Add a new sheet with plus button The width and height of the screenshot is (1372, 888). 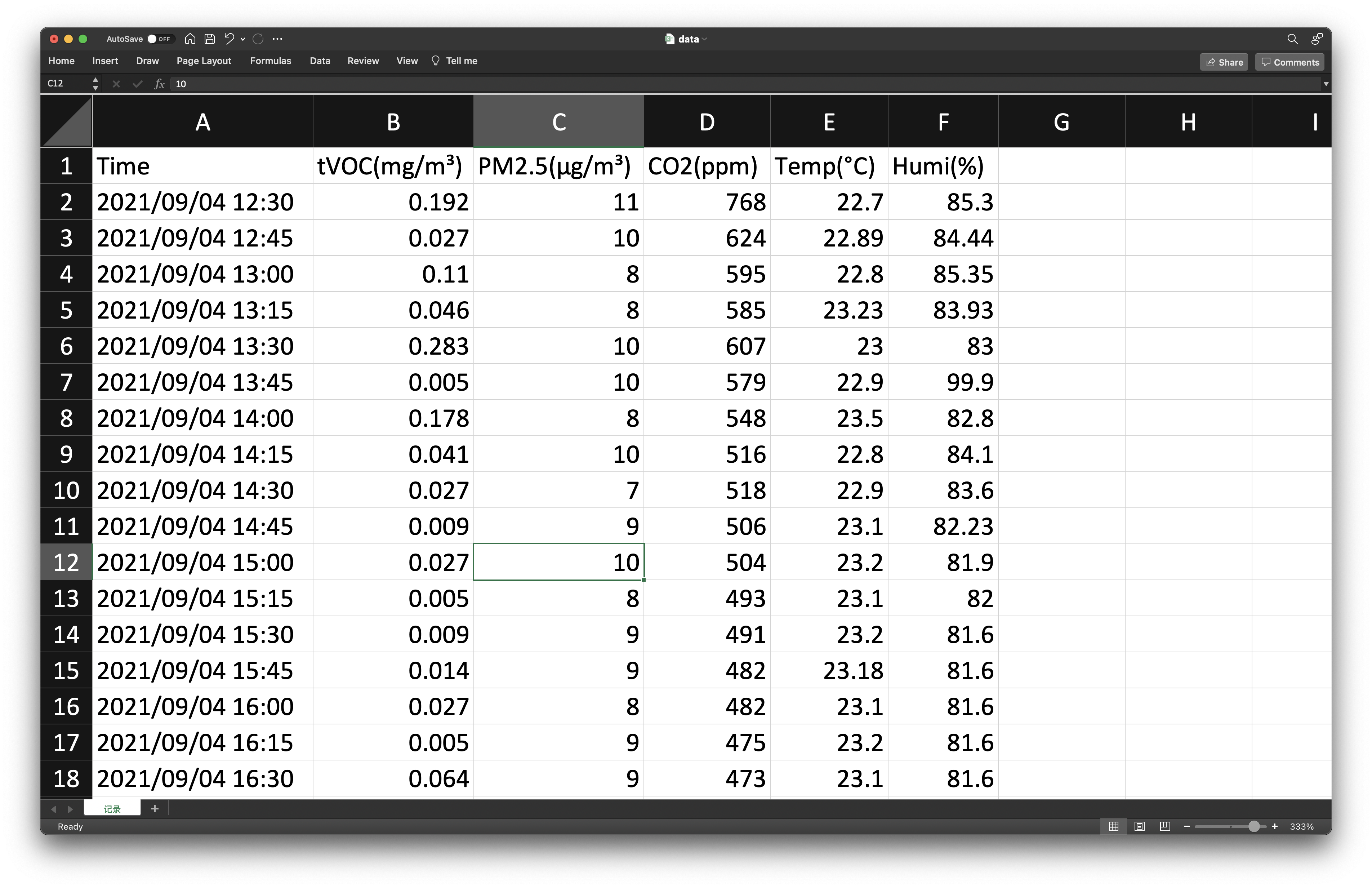155,808
